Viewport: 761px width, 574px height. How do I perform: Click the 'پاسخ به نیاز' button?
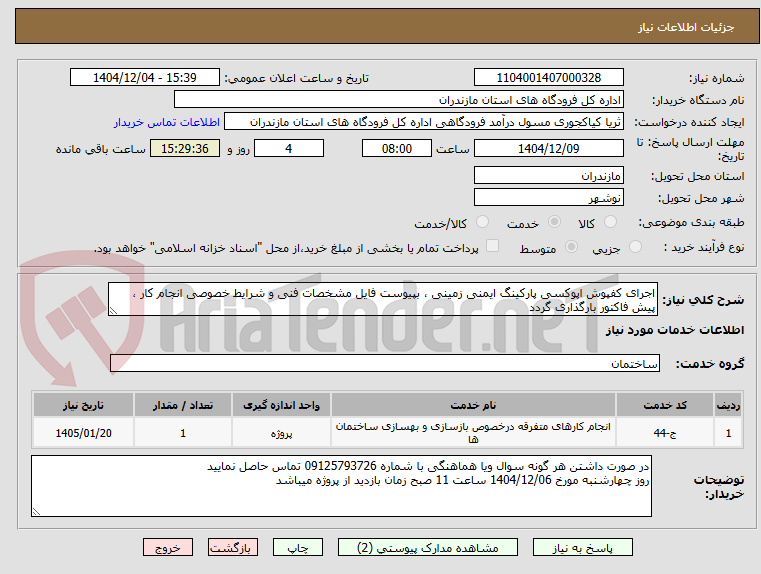582,547
